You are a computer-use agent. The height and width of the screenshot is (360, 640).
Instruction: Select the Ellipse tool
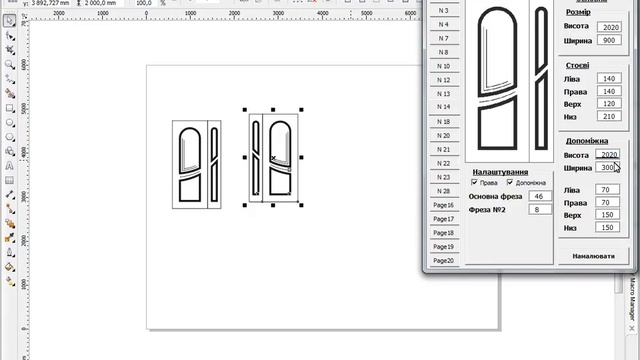coord(9,122)
